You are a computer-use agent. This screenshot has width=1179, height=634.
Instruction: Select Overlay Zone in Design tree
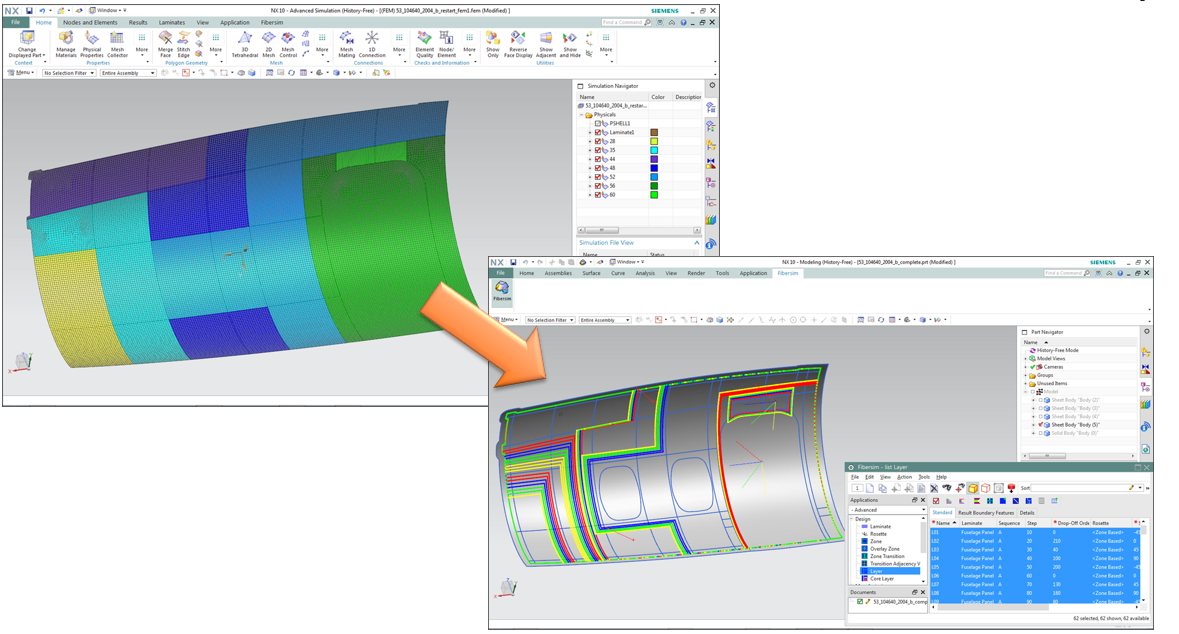[884, 549]
